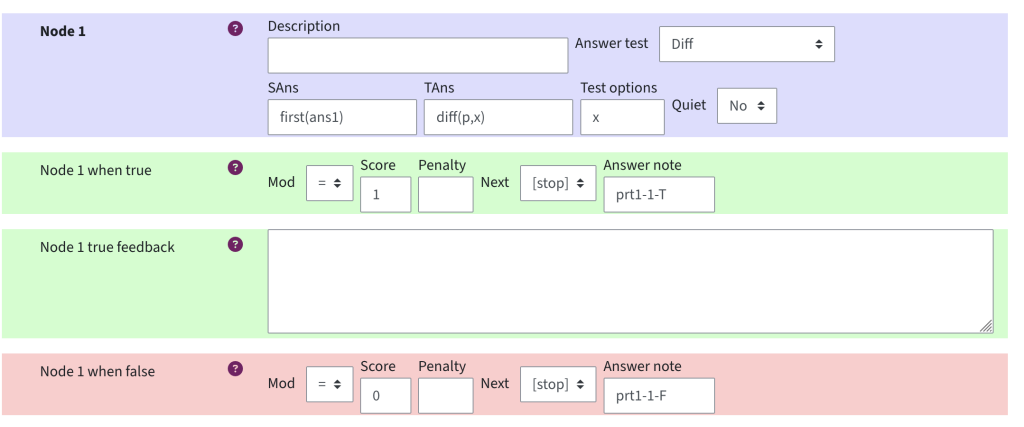Click the Node 1 true feedback label

click(107, 247)
